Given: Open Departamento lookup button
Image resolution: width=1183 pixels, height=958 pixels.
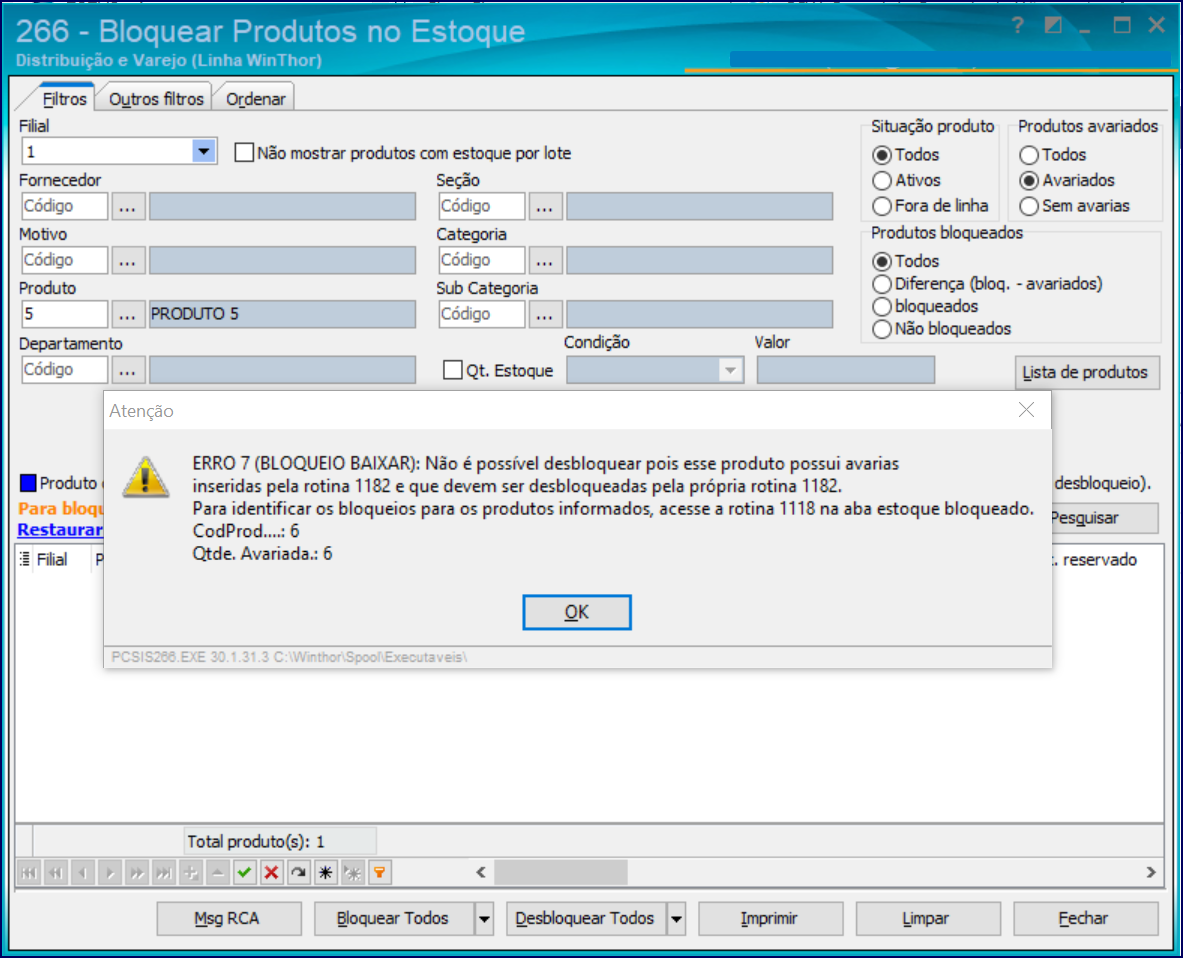Looking at the screenshot, I should [128, 370].
